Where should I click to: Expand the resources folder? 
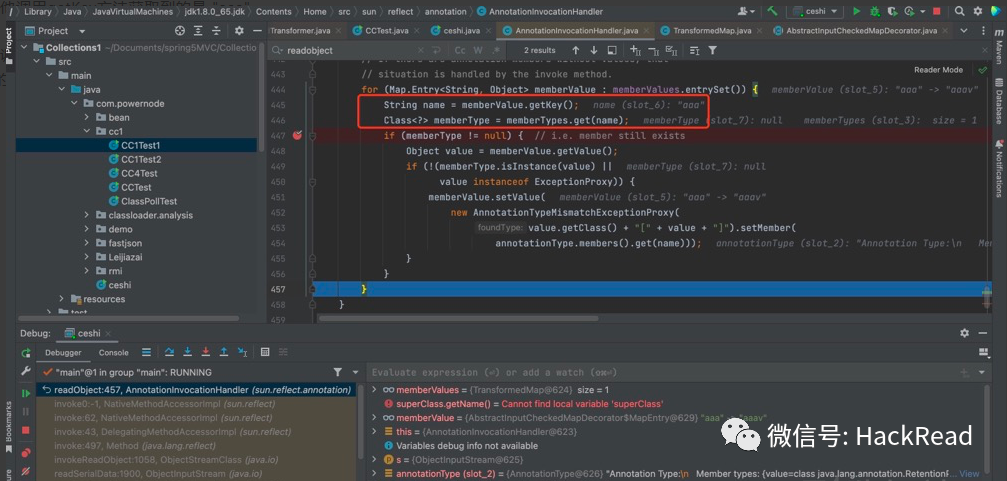tap(62, 299)
